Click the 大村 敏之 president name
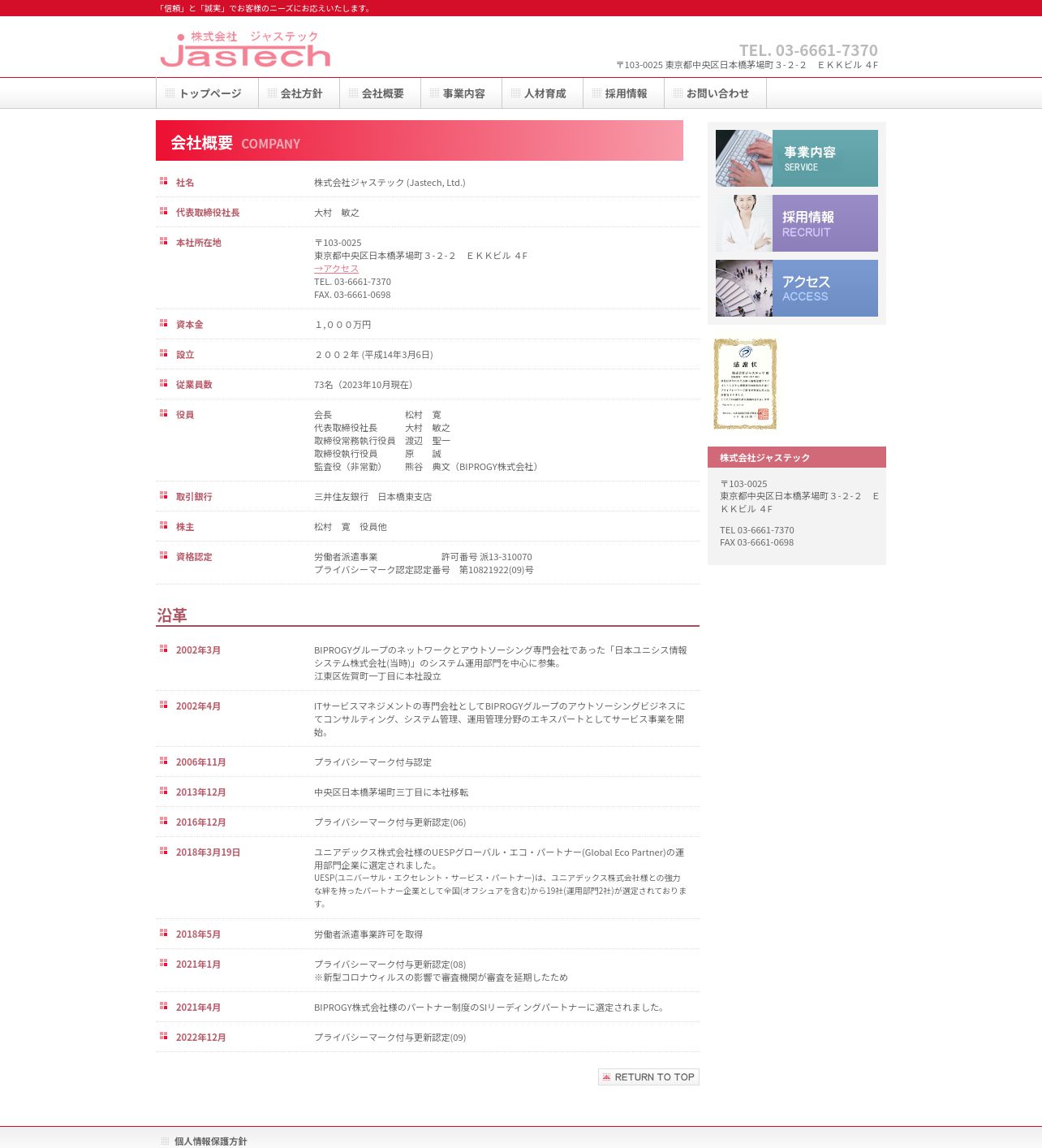This screenshot has height=1148, width=1042. pos(337,213)
